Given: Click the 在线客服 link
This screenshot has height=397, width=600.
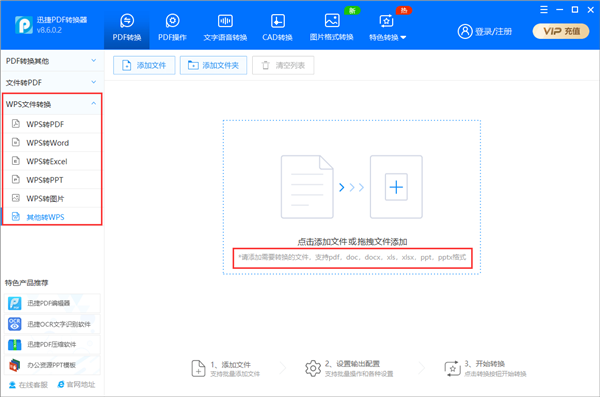Looking at the screenshot, I should point(28,385).
